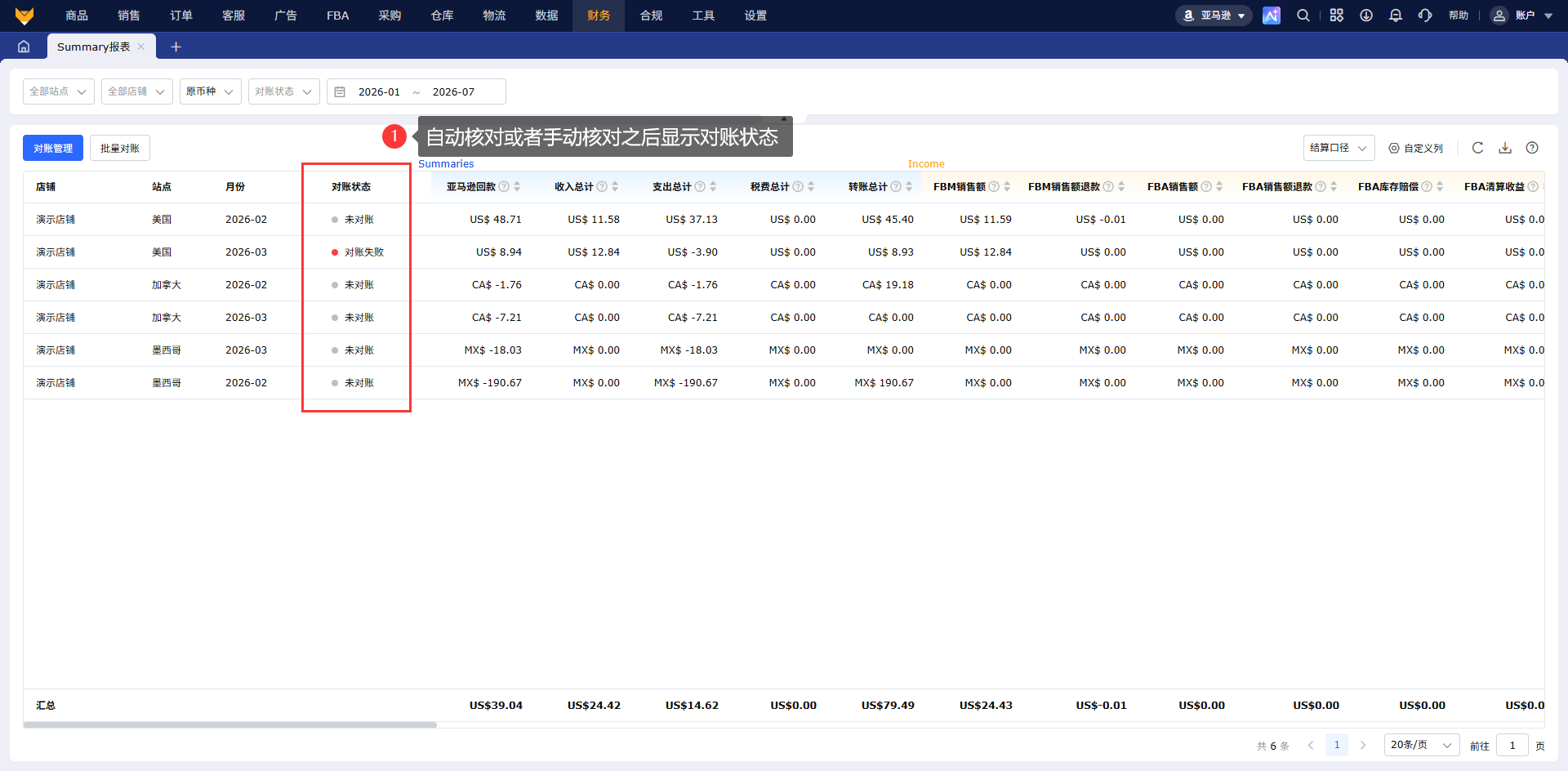
Task: Open the AI assistant icon
Action: point(1272,16)
